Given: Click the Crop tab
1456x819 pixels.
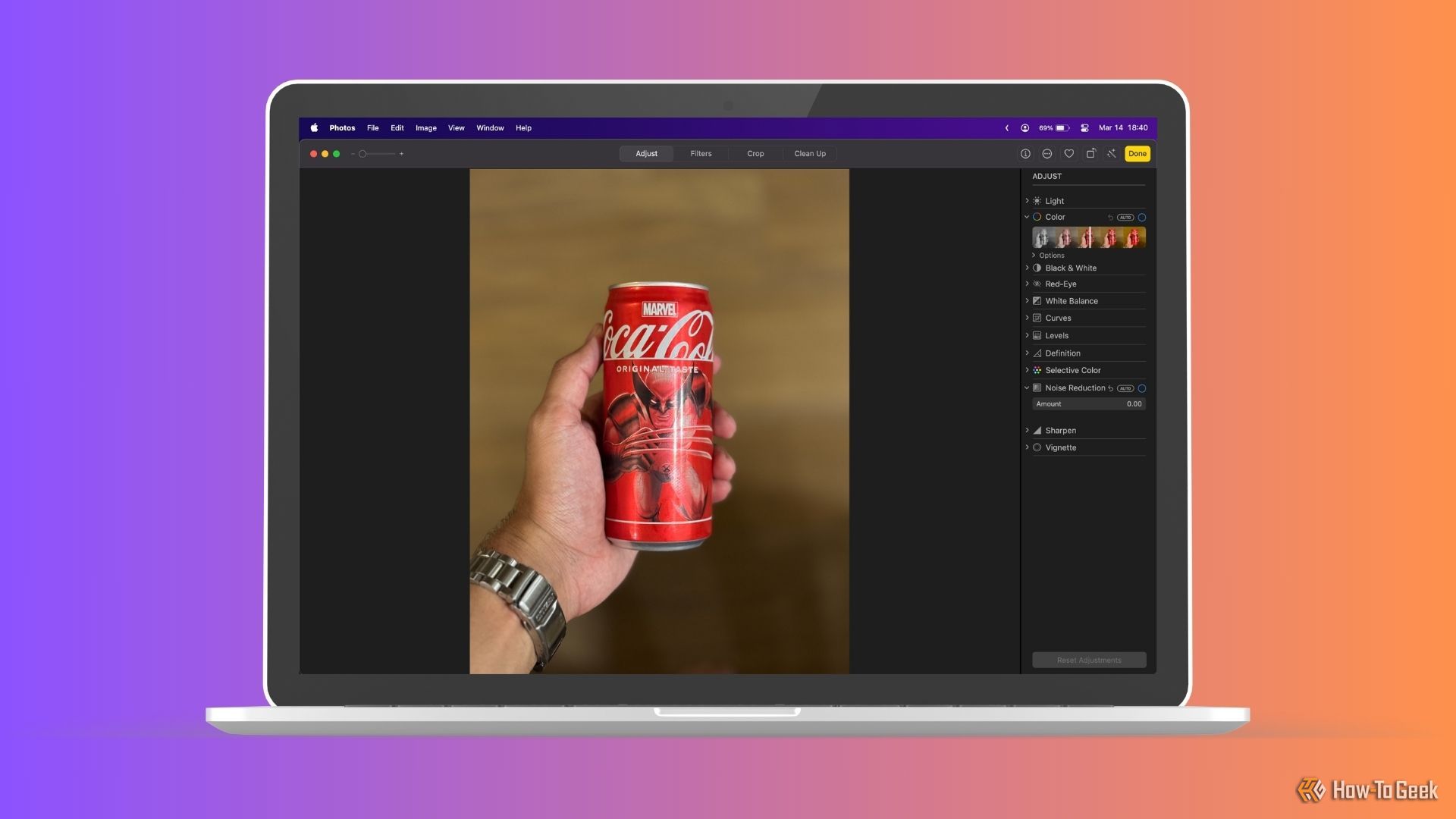Looking at the screenshot, I should 755,153.
